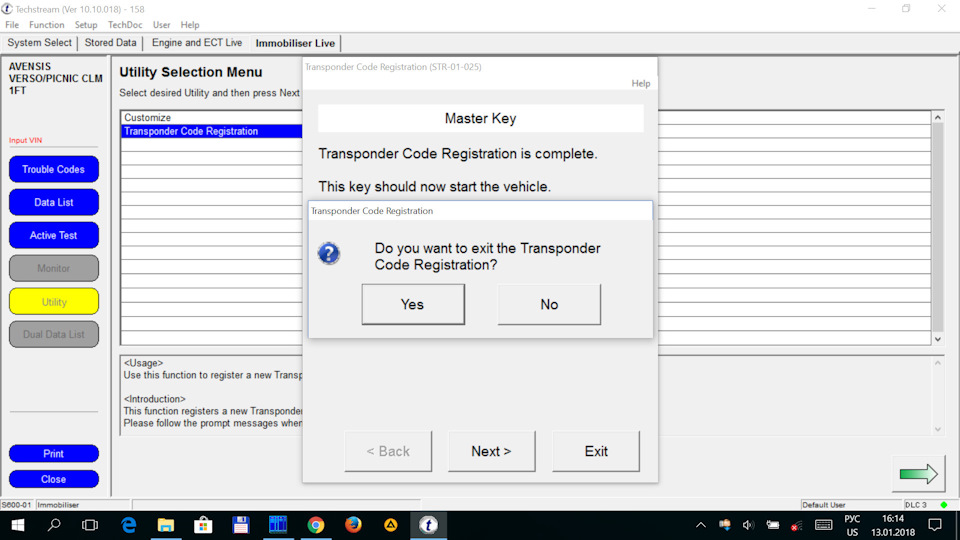This screenshot has height=540, width=960.
Task: Open the TechDoc menu
Action: (125, 25)
